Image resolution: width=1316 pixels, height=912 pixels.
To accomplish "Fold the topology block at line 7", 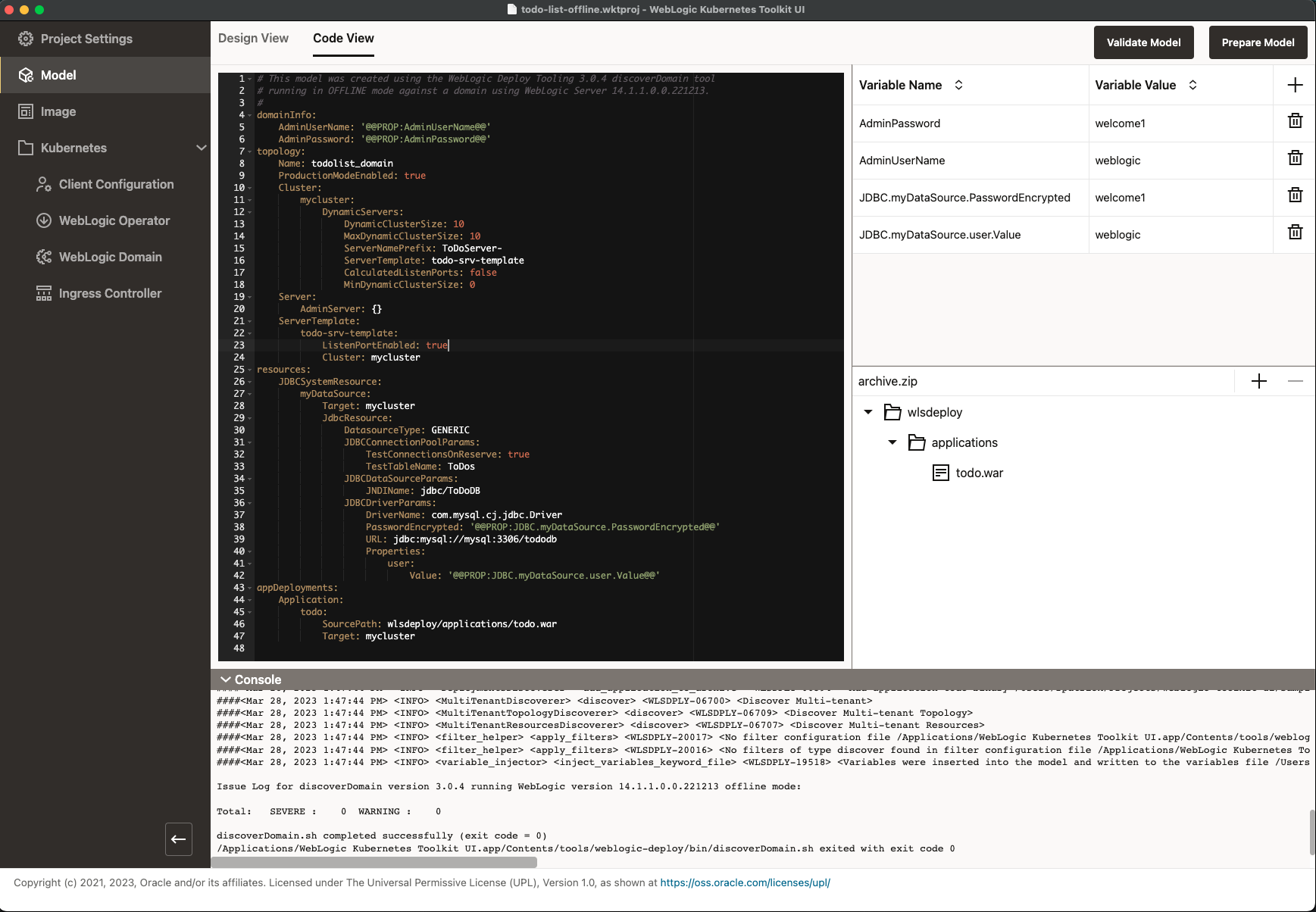I will (x=250, y=151).
